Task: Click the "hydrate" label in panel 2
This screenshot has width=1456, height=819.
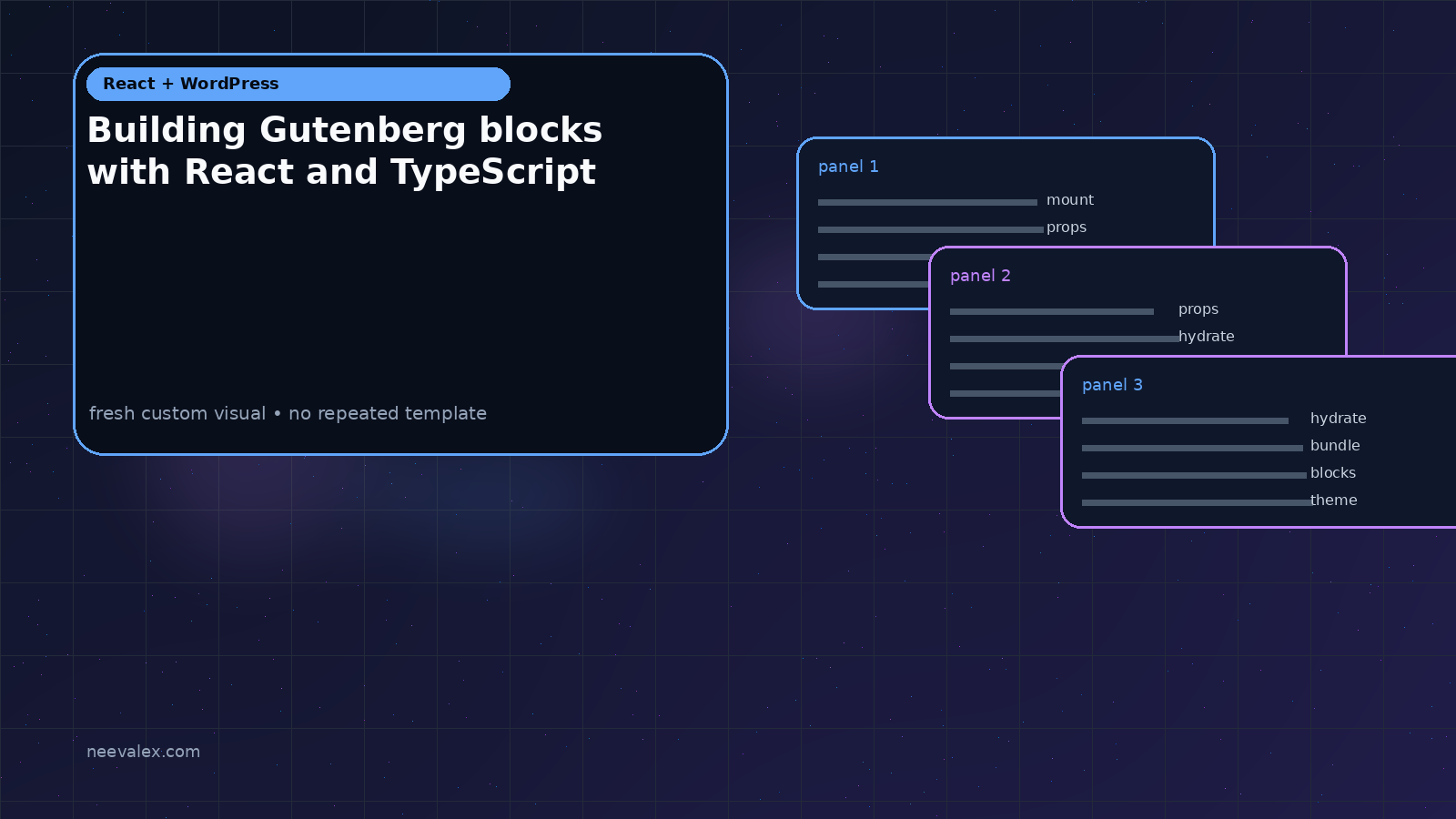Action: point(1207,337)
